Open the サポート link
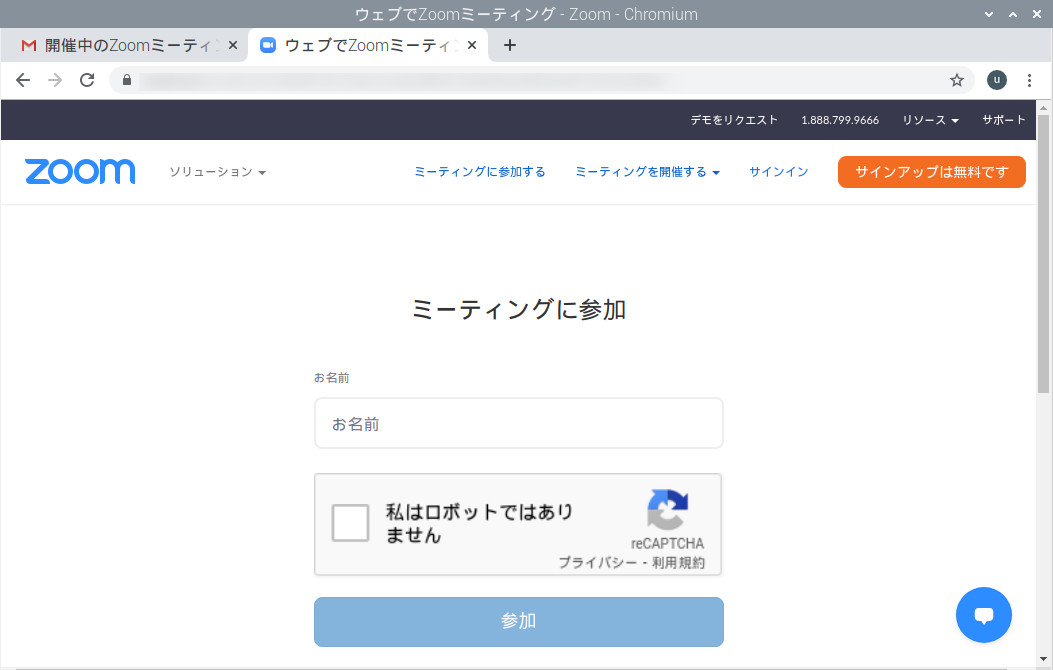The height and width of the screenshot is (670, 1053). click(x=1003, y=120)
